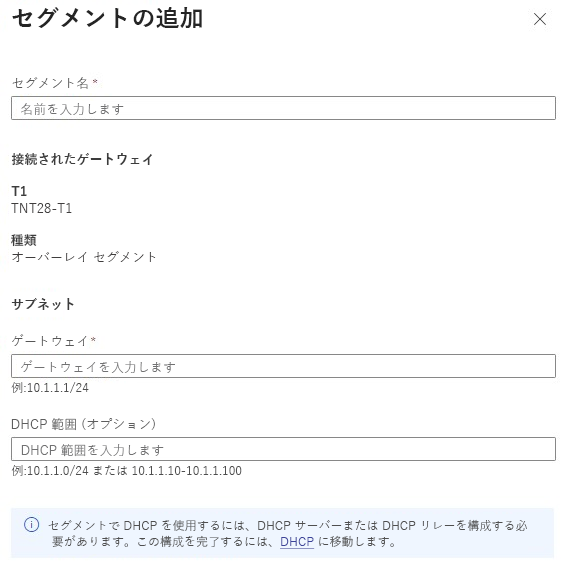Click the サブネット section heading
This screenshot has width=564, height=568.
tap(43, 304)
